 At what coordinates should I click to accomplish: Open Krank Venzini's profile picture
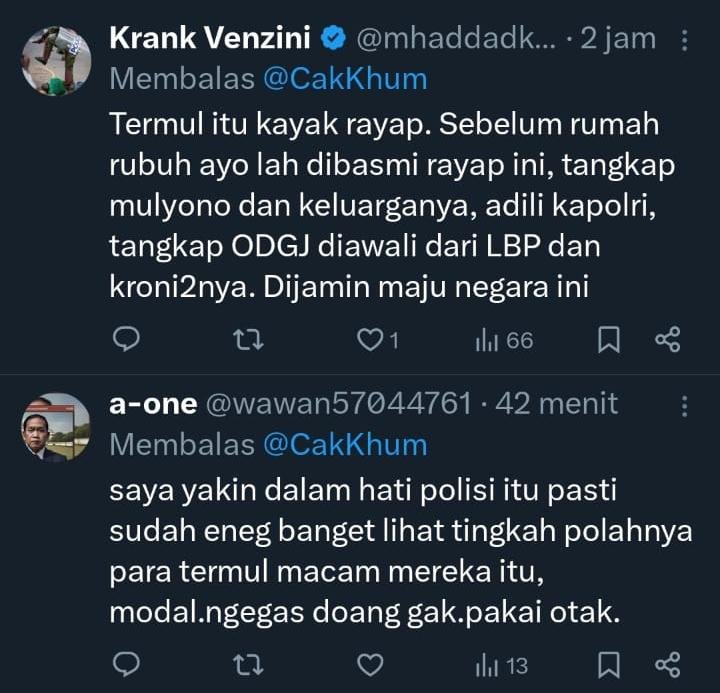(56, 61)
